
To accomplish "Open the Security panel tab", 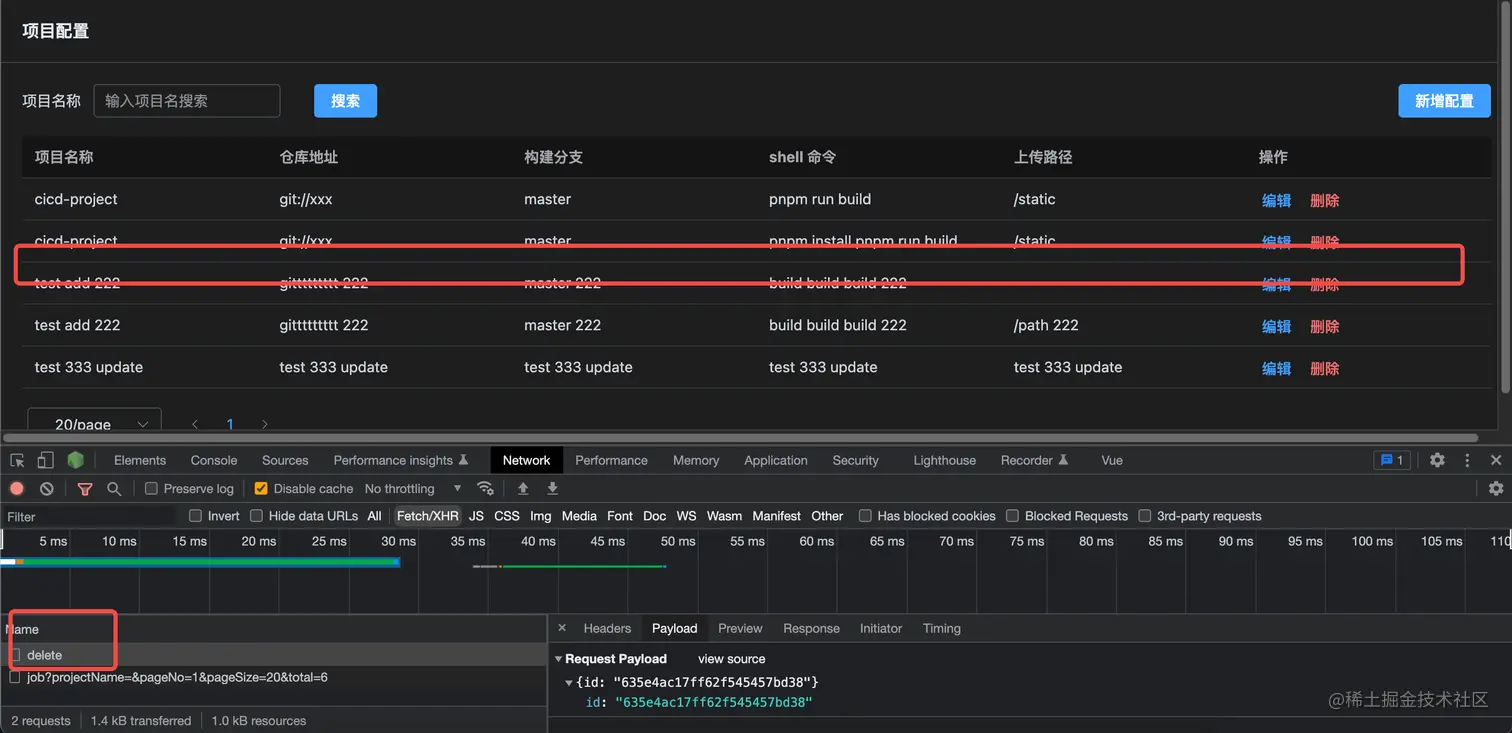I will tap(855, 460).
